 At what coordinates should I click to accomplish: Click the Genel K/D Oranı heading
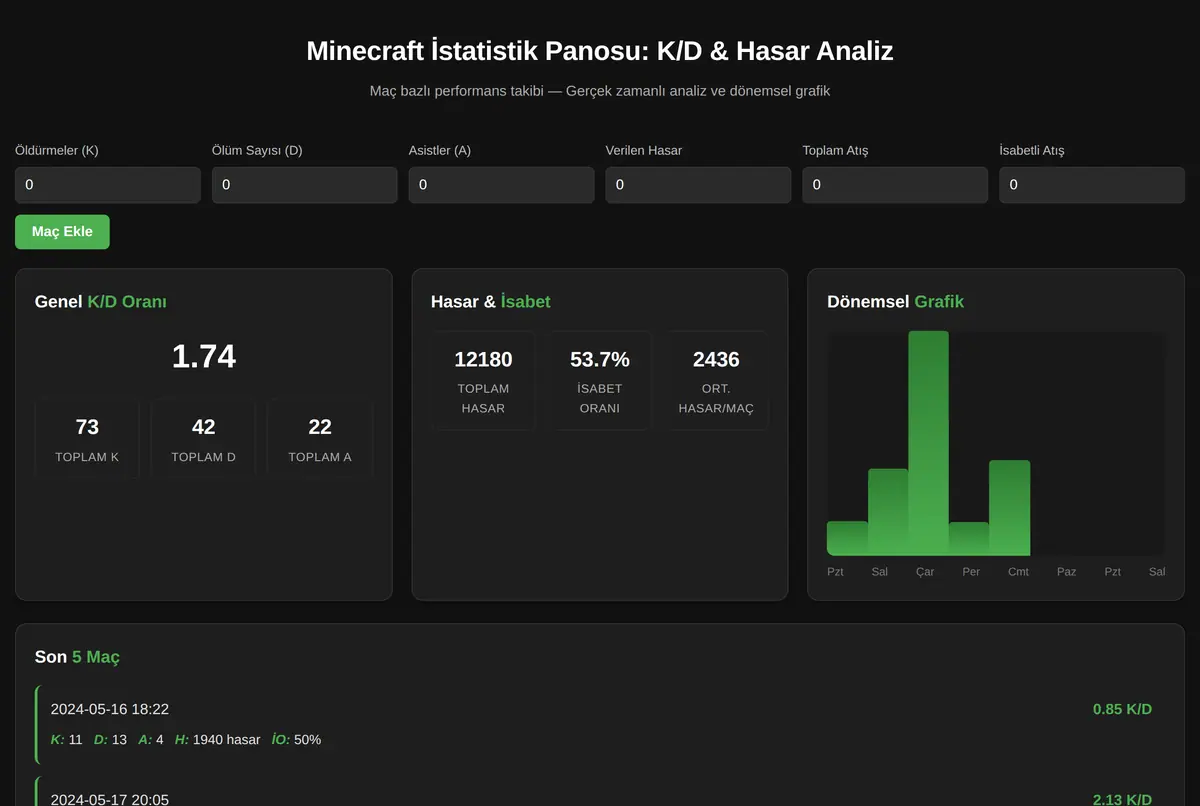pyautogui.click(x=101, y=302)
